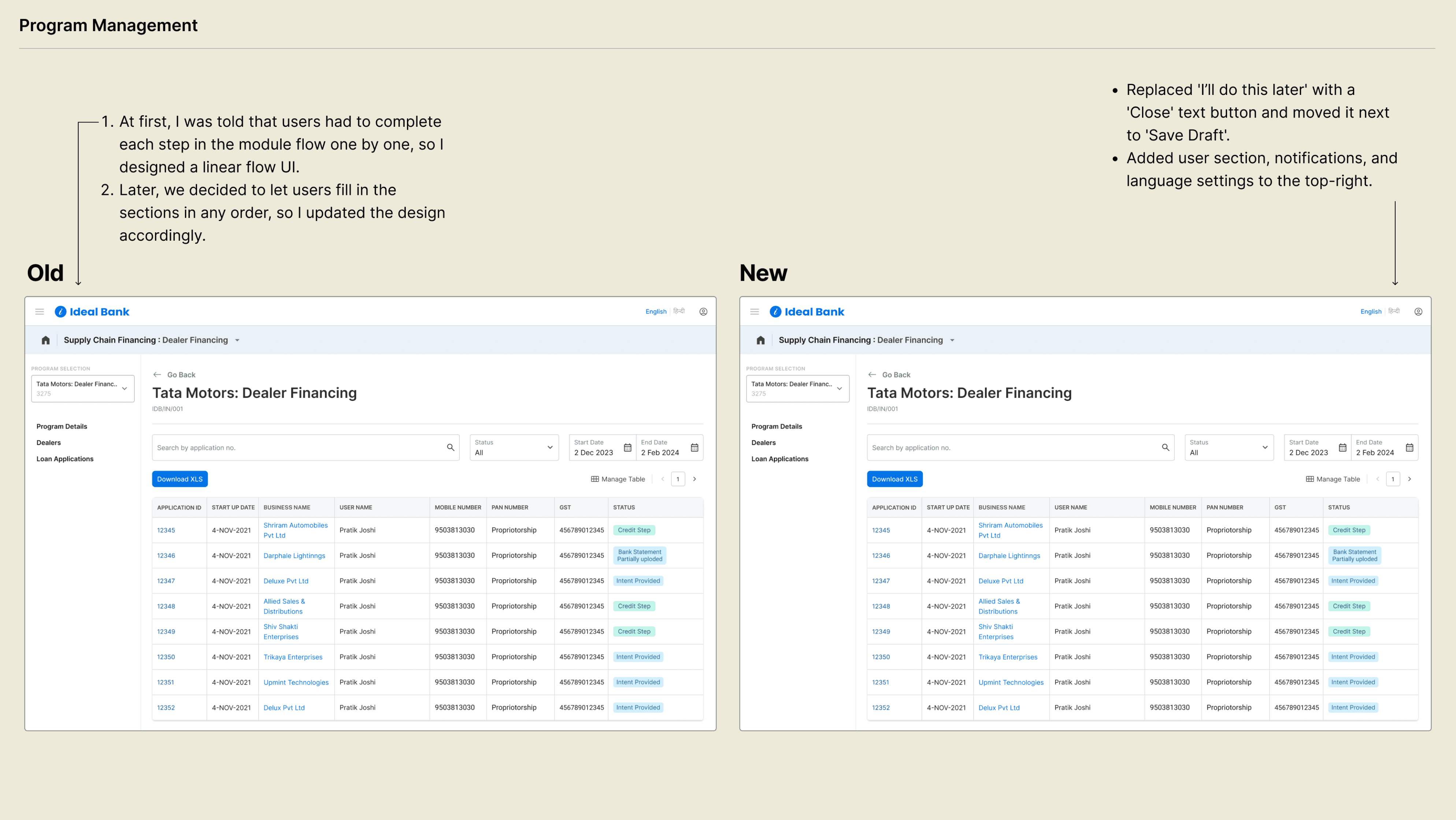The height and width of the screenshot is (820, 1456).
Task: Click Download XLS button in New panel
Action: (895, 479)
